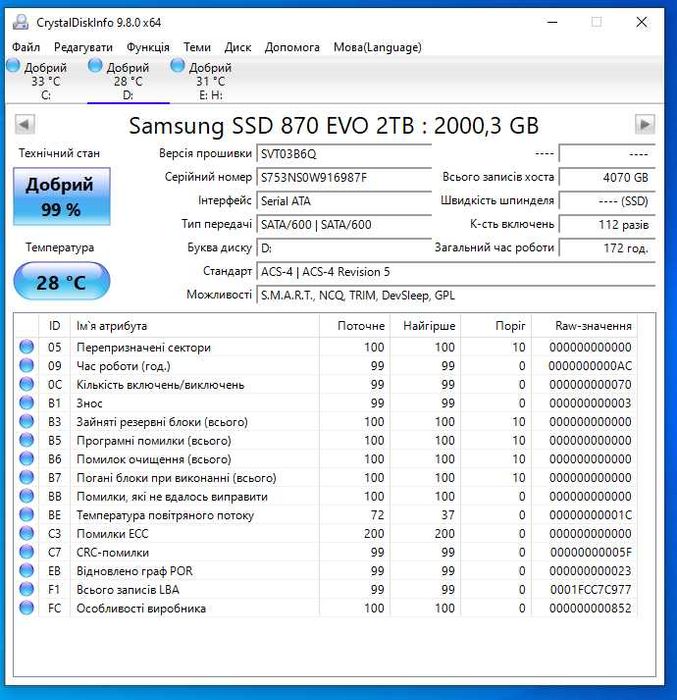Open the Функція menu
This screenshot has width=677, height=700.
click(x=148, y=47)
